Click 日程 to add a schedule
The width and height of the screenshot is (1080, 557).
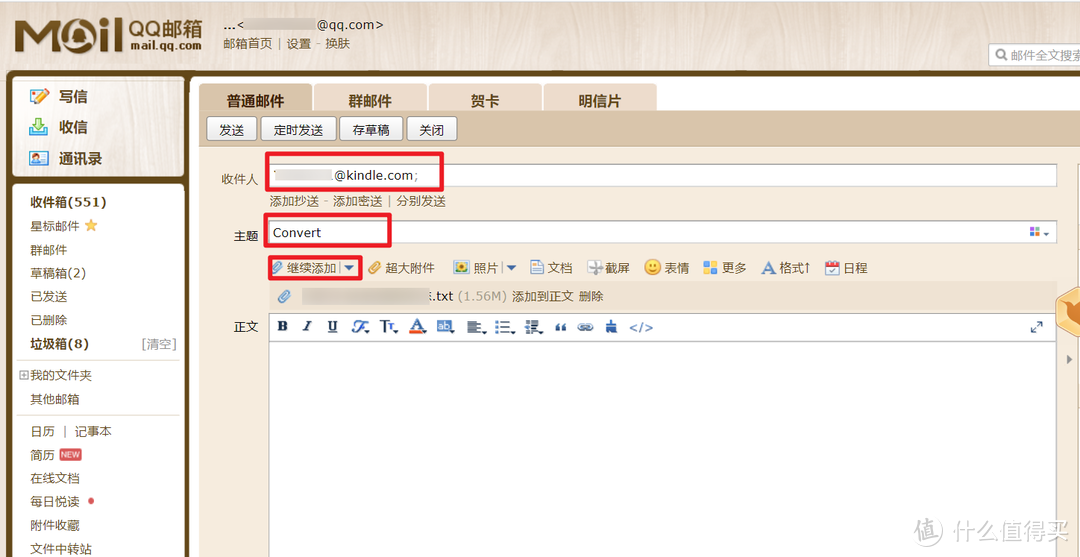(x=846, y=268)
